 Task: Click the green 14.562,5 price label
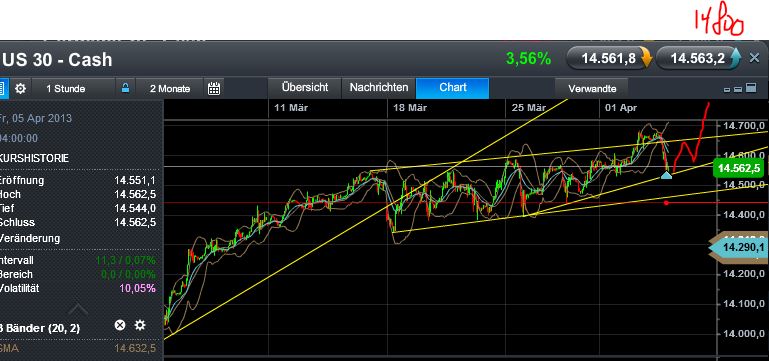tap(738, 169)
